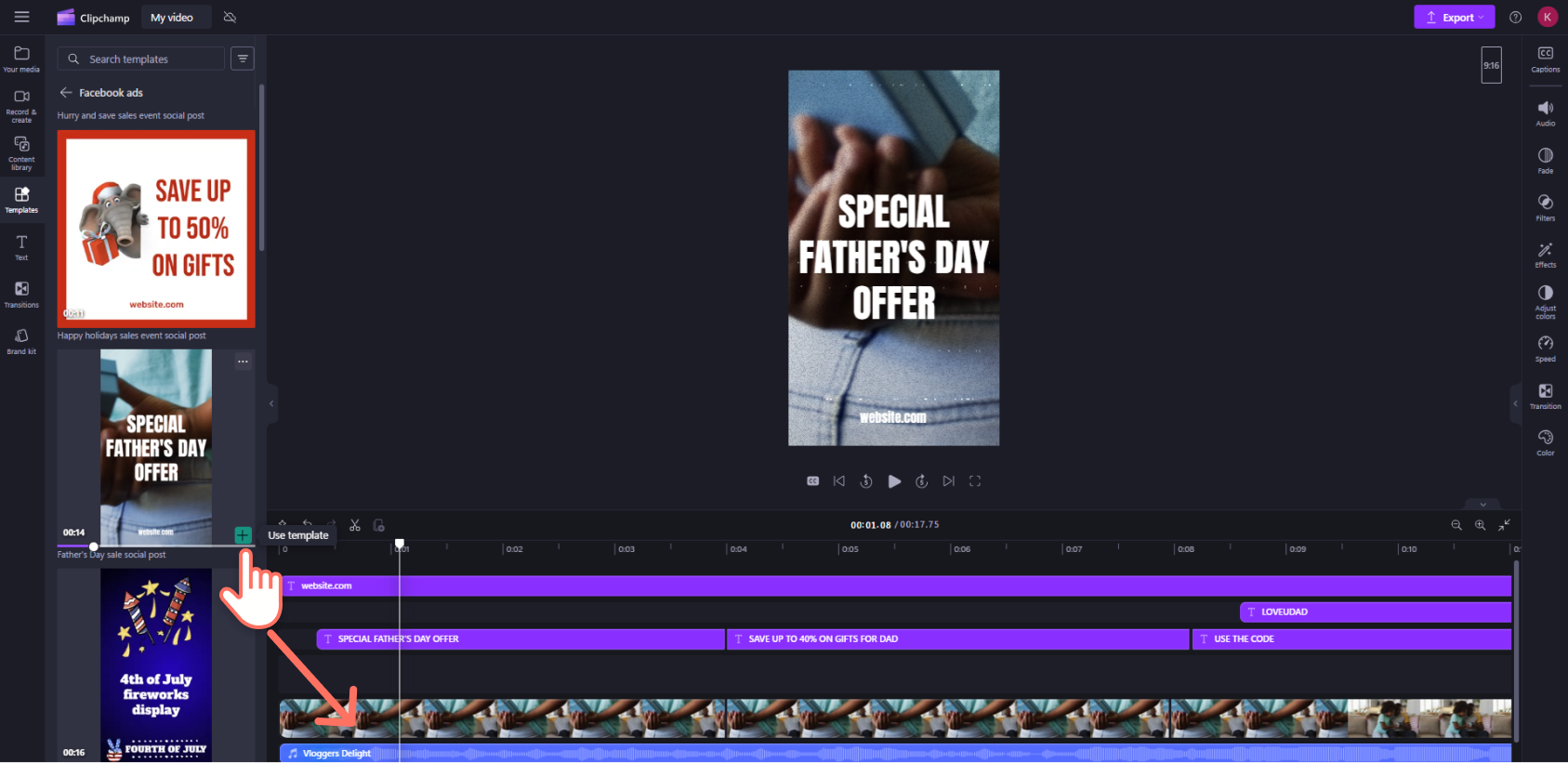Collapse the left templates panel
The height and width of the screenshot is (763, 1568).
(x=271, y=403)
